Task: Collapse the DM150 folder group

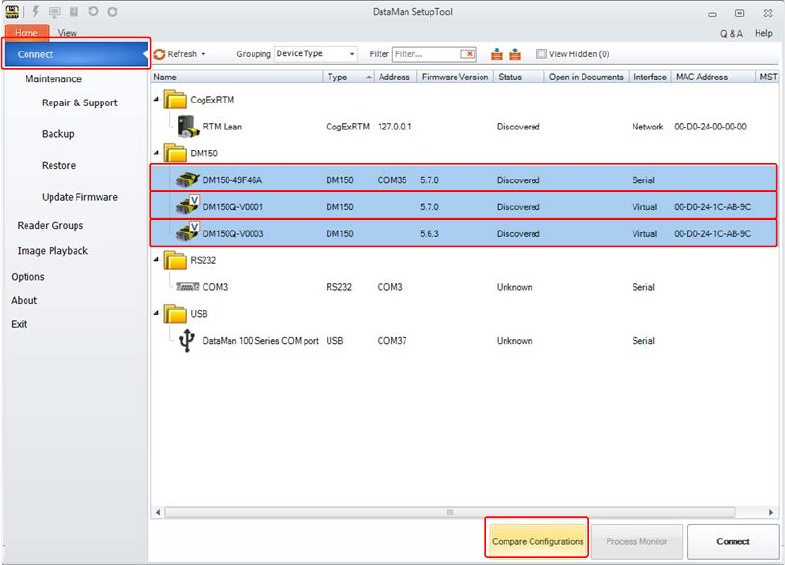Action: tap(156, 154)
